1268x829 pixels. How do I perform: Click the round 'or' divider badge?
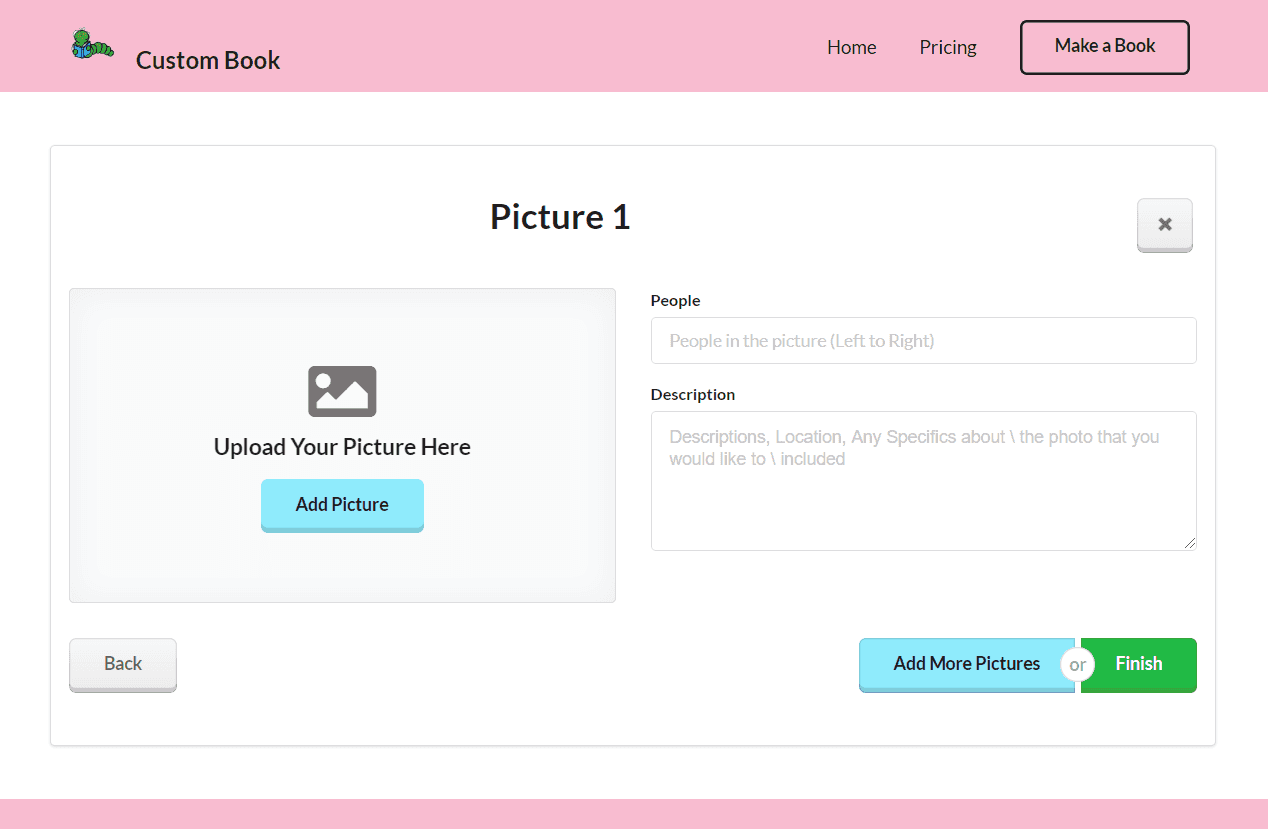(x=1078, y=665)
